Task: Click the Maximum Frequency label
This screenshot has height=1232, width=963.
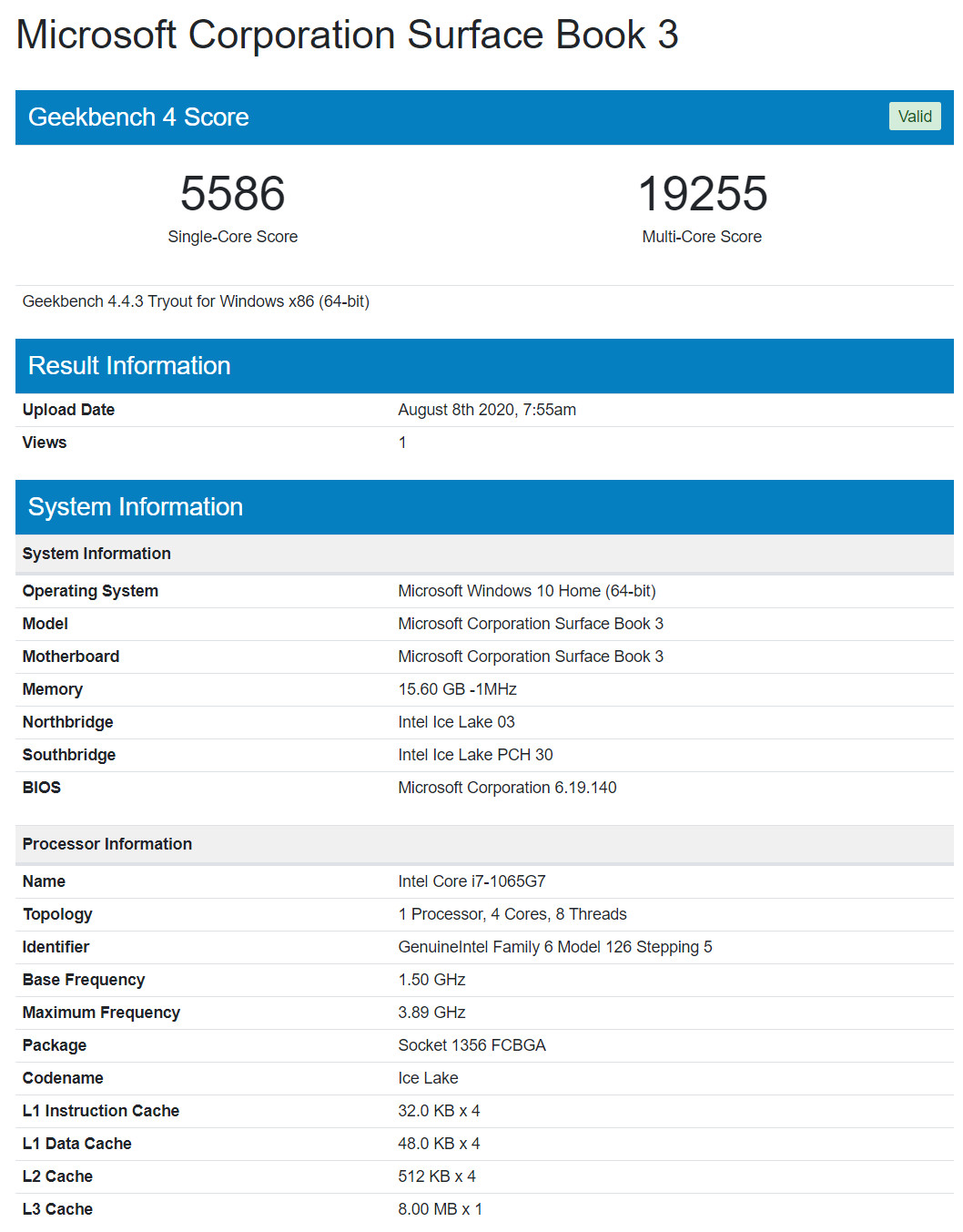Action: click(x=101, y=1013)
